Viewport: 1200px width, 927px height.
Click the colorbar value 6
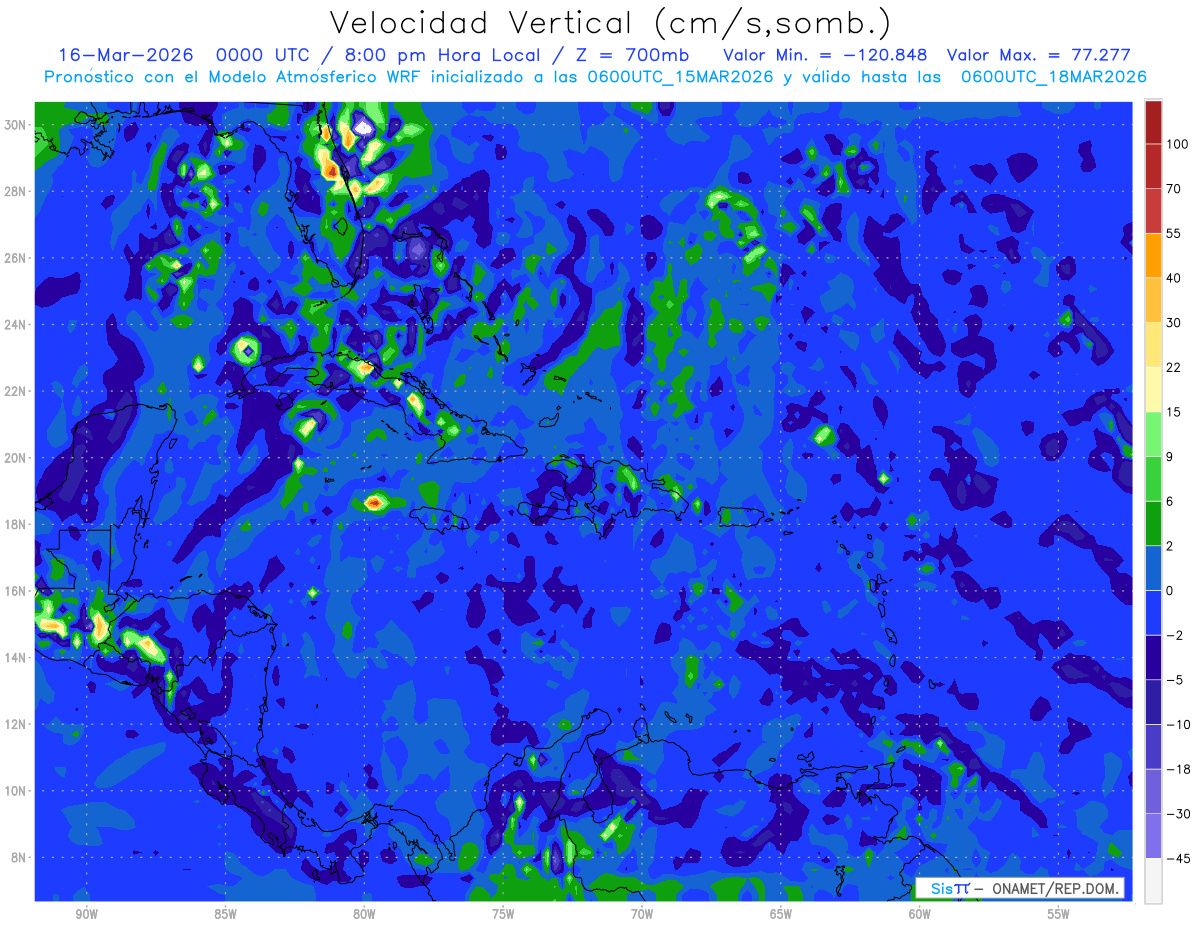tap(1170, 501)
